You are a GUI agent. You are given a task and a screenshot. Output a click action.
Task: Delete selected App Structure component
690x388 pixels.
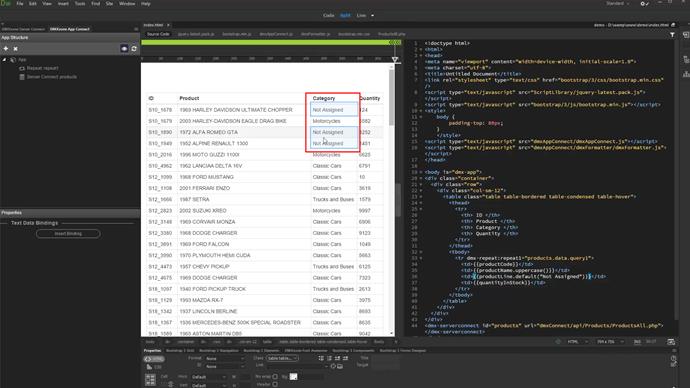[x=15, y=48]
